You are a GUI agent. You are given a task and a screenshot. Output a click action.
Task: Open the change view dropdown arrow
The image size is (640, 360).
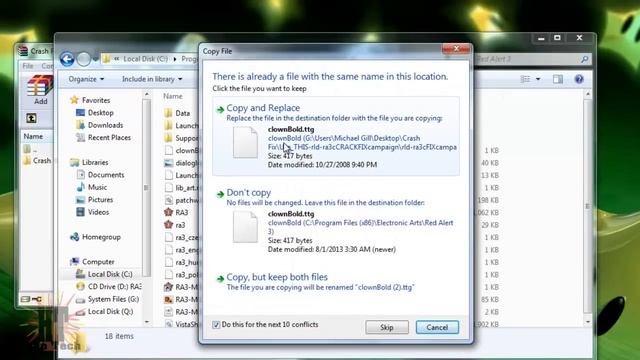point(538,79)
